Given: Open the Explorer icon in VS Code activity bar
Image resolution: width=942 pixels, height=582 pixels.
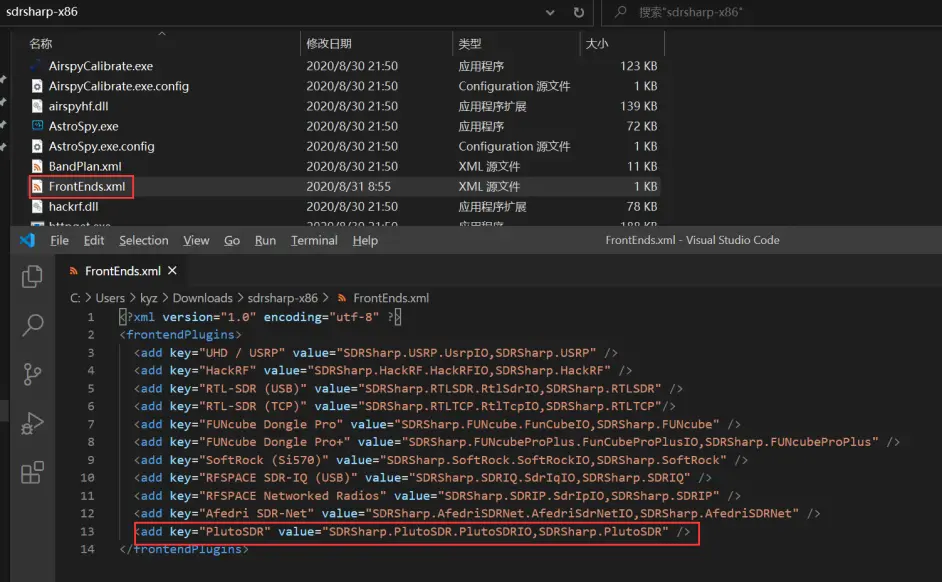Looking at the screenshot, I should (32, 276).
